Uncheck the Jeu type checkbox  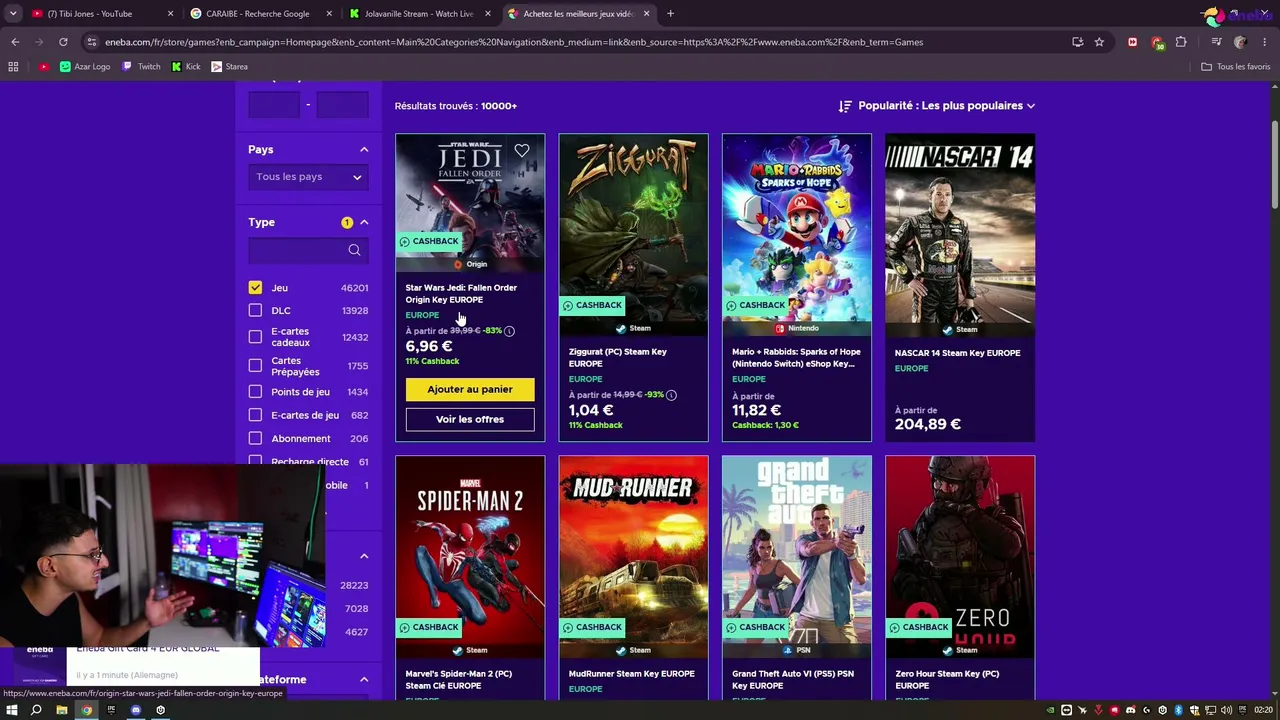tap(255, 288)
